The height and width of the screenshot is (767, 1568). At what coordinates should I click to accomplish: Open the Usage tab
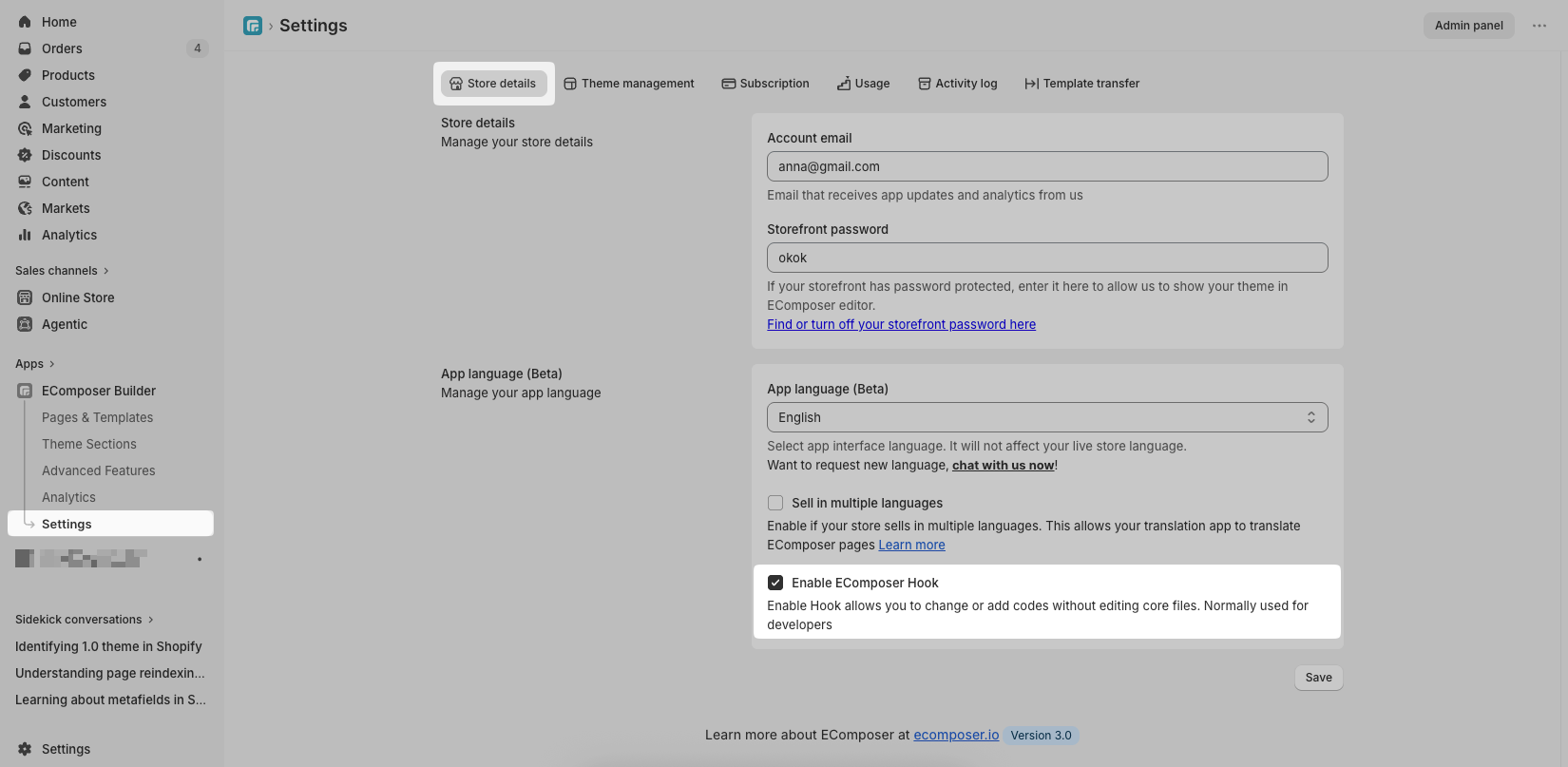coord(864,84)
